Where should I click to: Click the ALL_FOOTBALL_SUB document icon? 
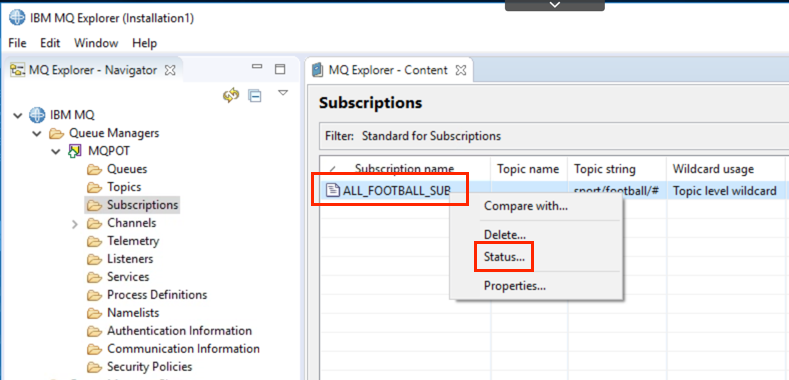click(332, 191)
